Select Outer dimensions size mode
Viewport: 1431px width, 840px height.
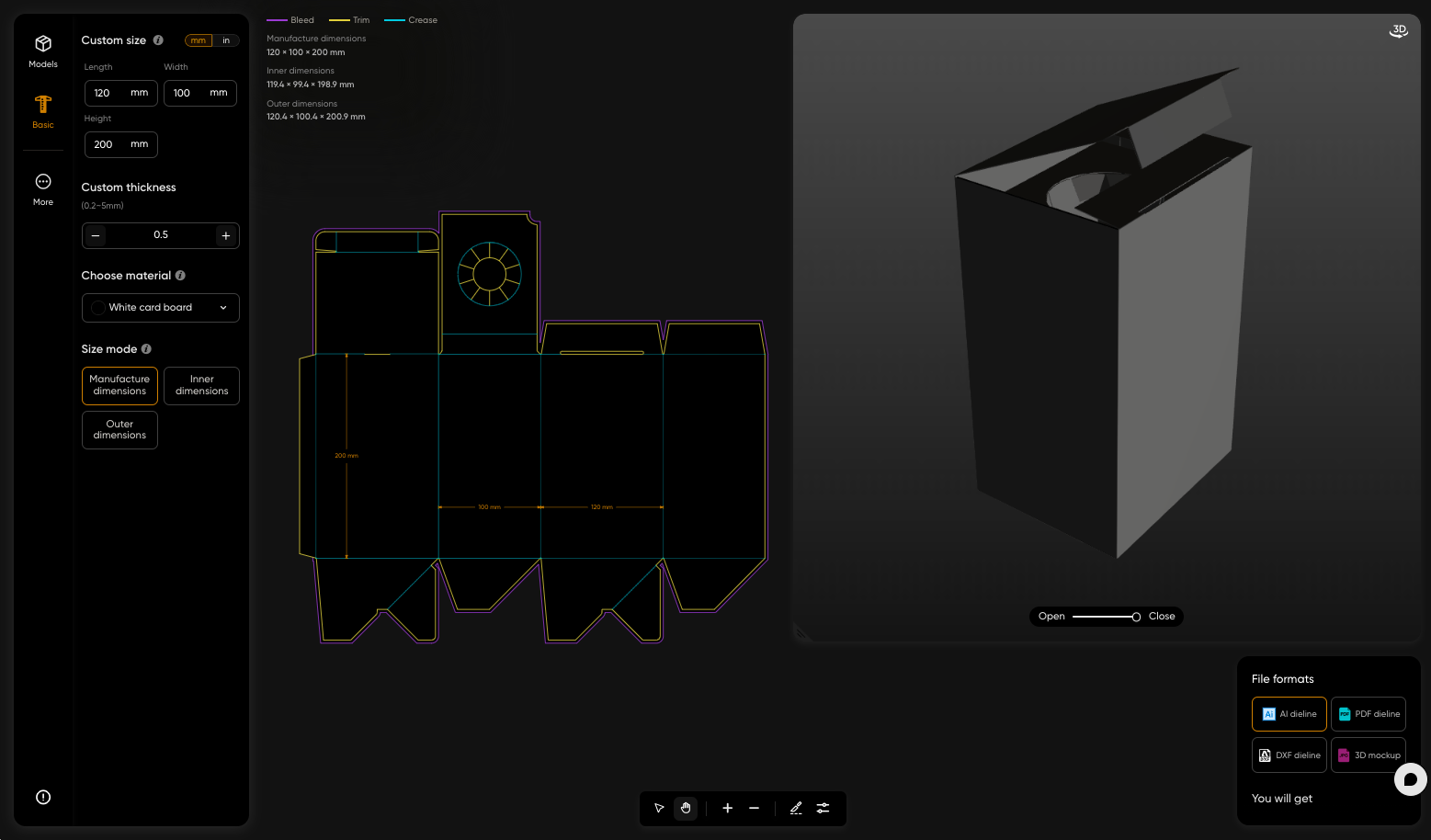tap(119, 430)
